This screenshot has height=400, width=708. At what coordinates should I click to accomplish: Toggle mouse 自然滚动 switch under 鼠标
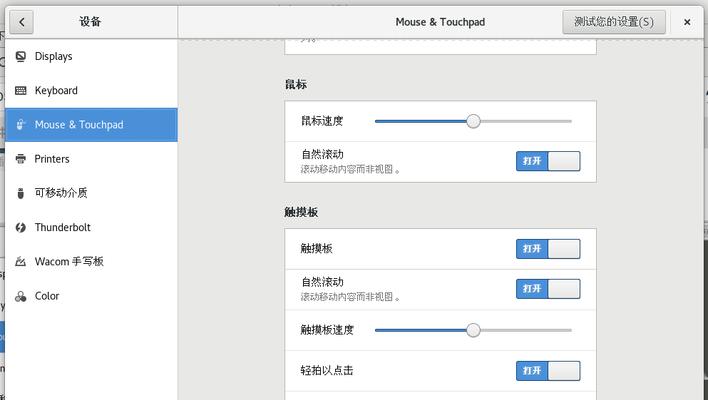click(548, 161)
